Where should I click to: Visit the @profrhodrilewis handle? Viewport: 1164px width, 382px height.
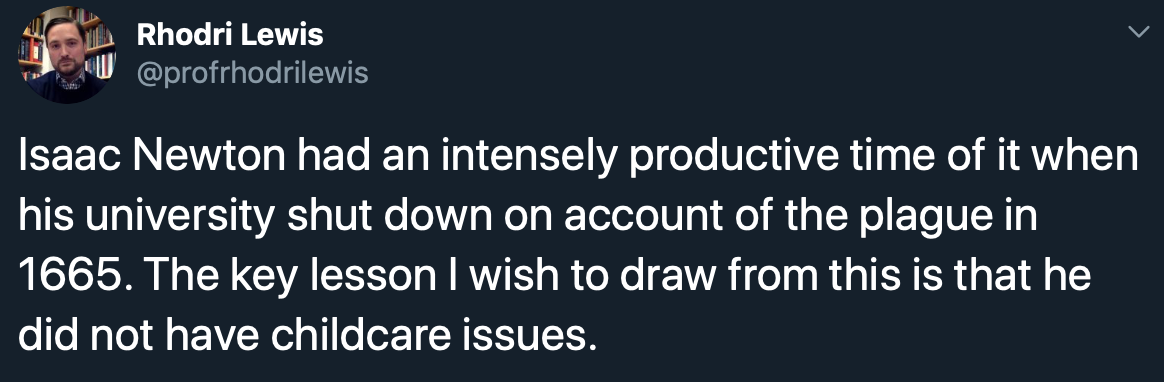coord(252,73)
